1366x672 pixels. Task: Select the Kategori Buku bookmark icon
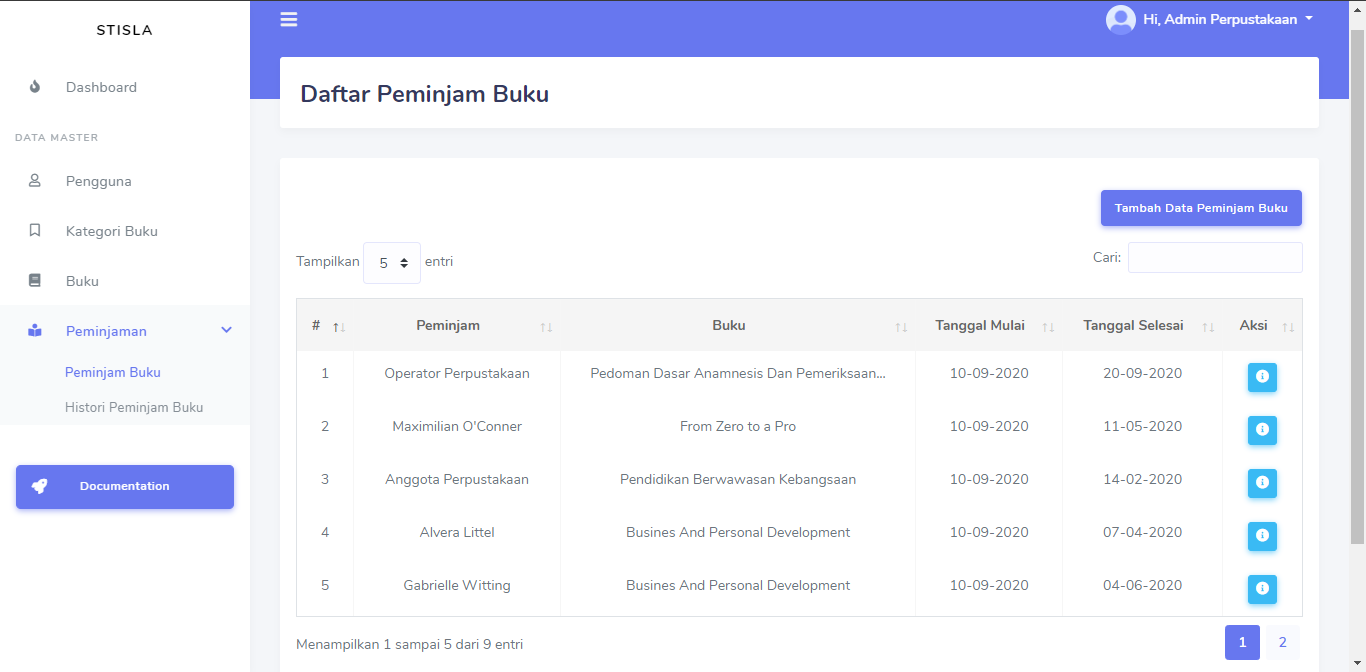(x=35, y=231)
